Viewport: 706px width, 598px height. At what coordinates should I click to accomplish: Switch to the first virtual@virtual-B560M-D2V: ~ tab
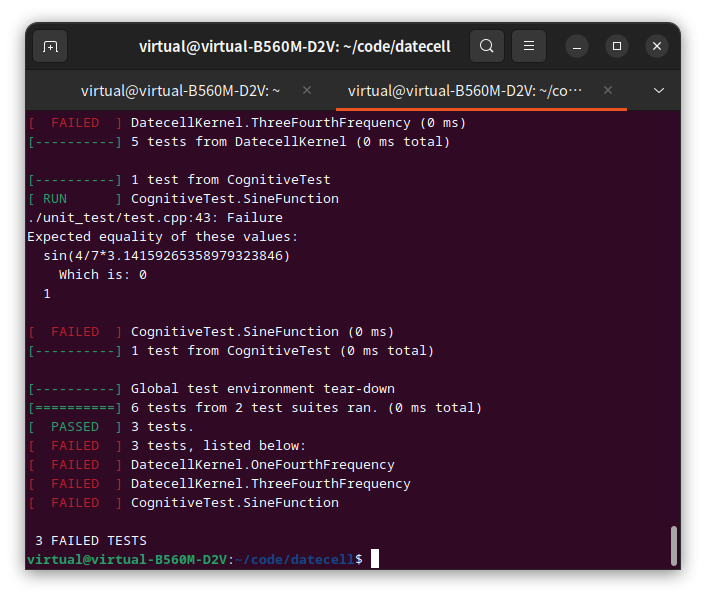(x=180, y=90)
